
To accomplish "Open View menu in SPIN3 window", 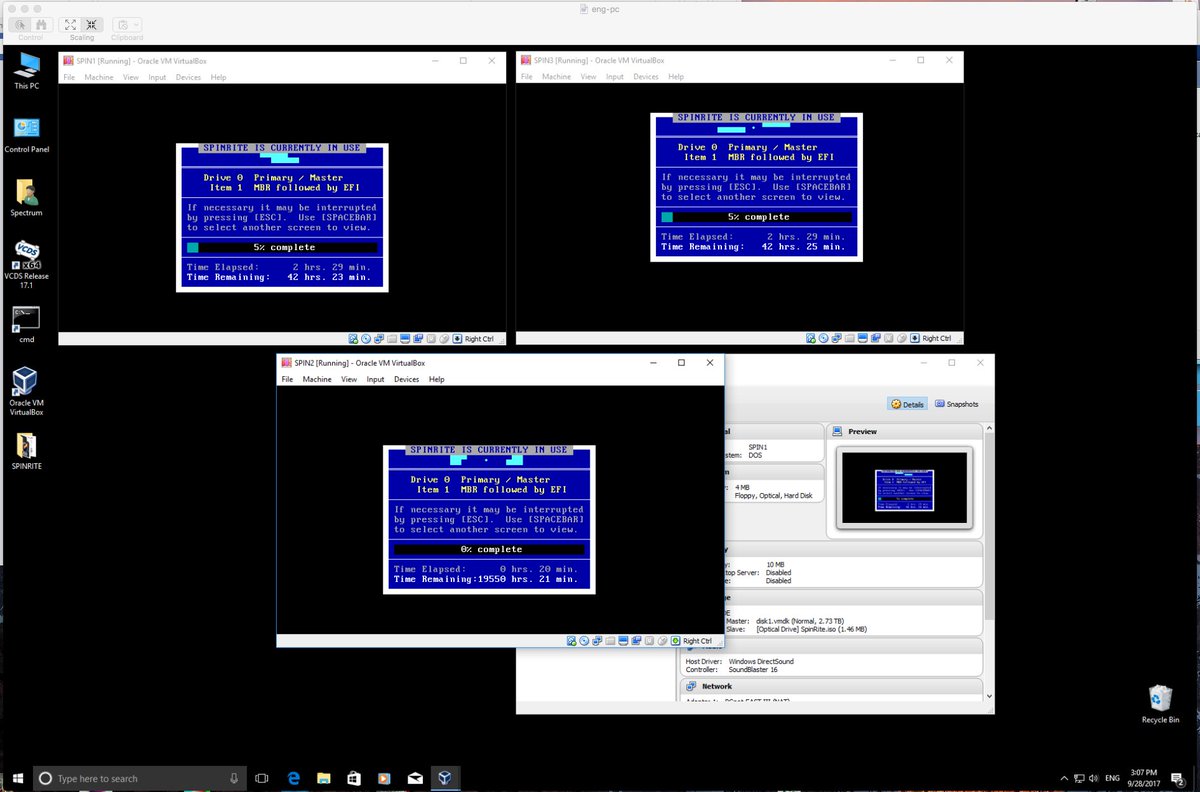I will 589,77.
